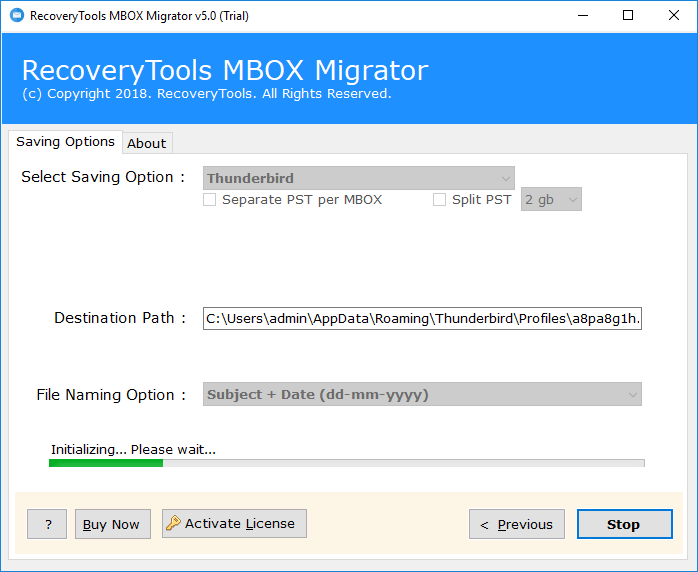Go back with the Previous button
The width and height of the screenshot is (698, 572).
point(517,524)
